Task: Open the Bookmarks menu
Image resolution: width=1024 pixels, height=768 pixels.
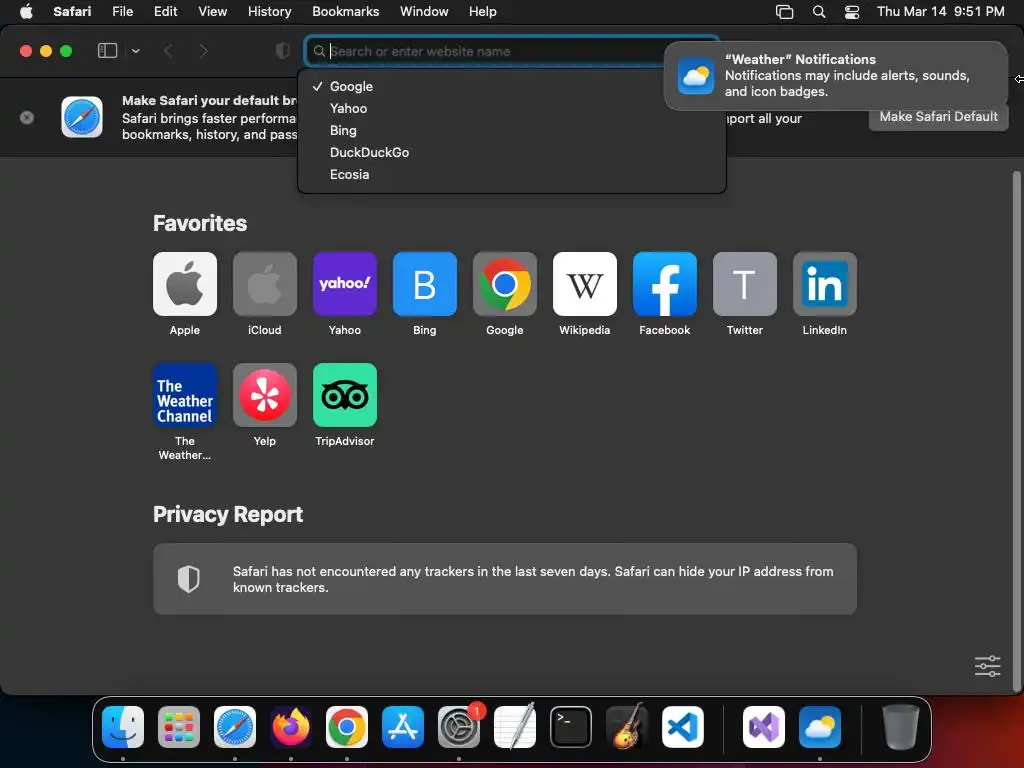Action: pos(345,12)
